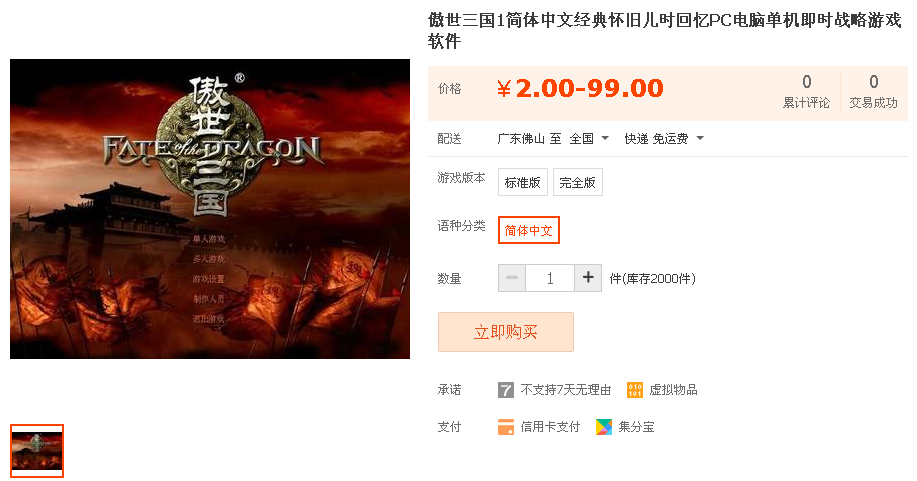Image resolution: width=917 pixels, height=481 pixels.
Task: Click the 7-day no-return policy icon
Action: 506,390
